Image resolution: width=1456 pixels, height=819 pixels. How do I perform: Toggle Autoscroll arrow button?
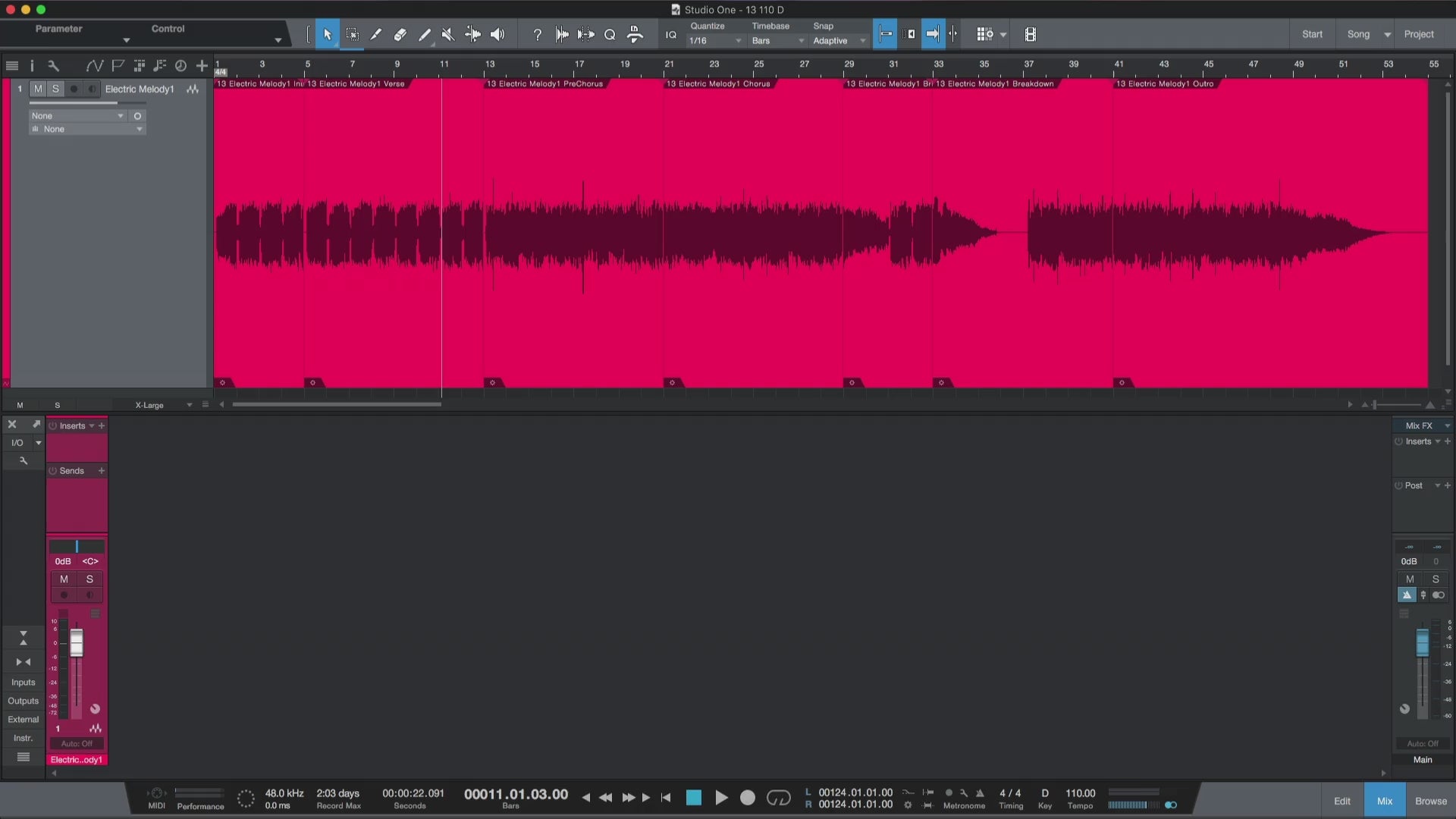pyautogui.click(x=933, y=34)
